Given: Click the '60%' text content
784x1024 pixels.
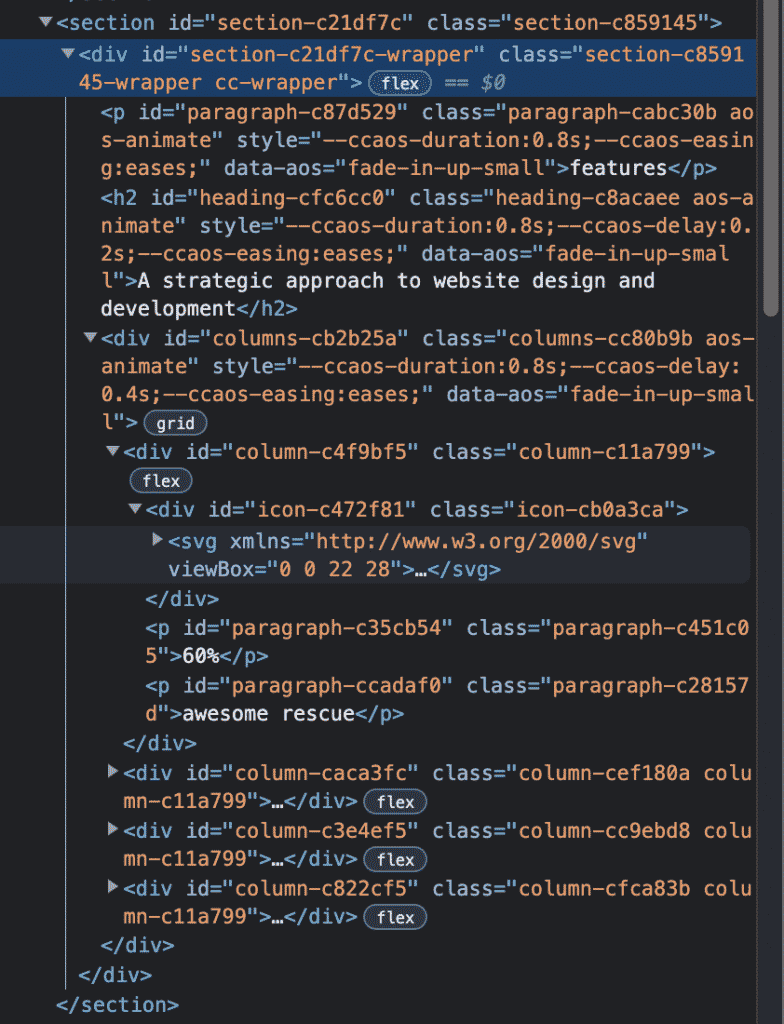Looking at the screenshot, I should (x=201, y=656).
